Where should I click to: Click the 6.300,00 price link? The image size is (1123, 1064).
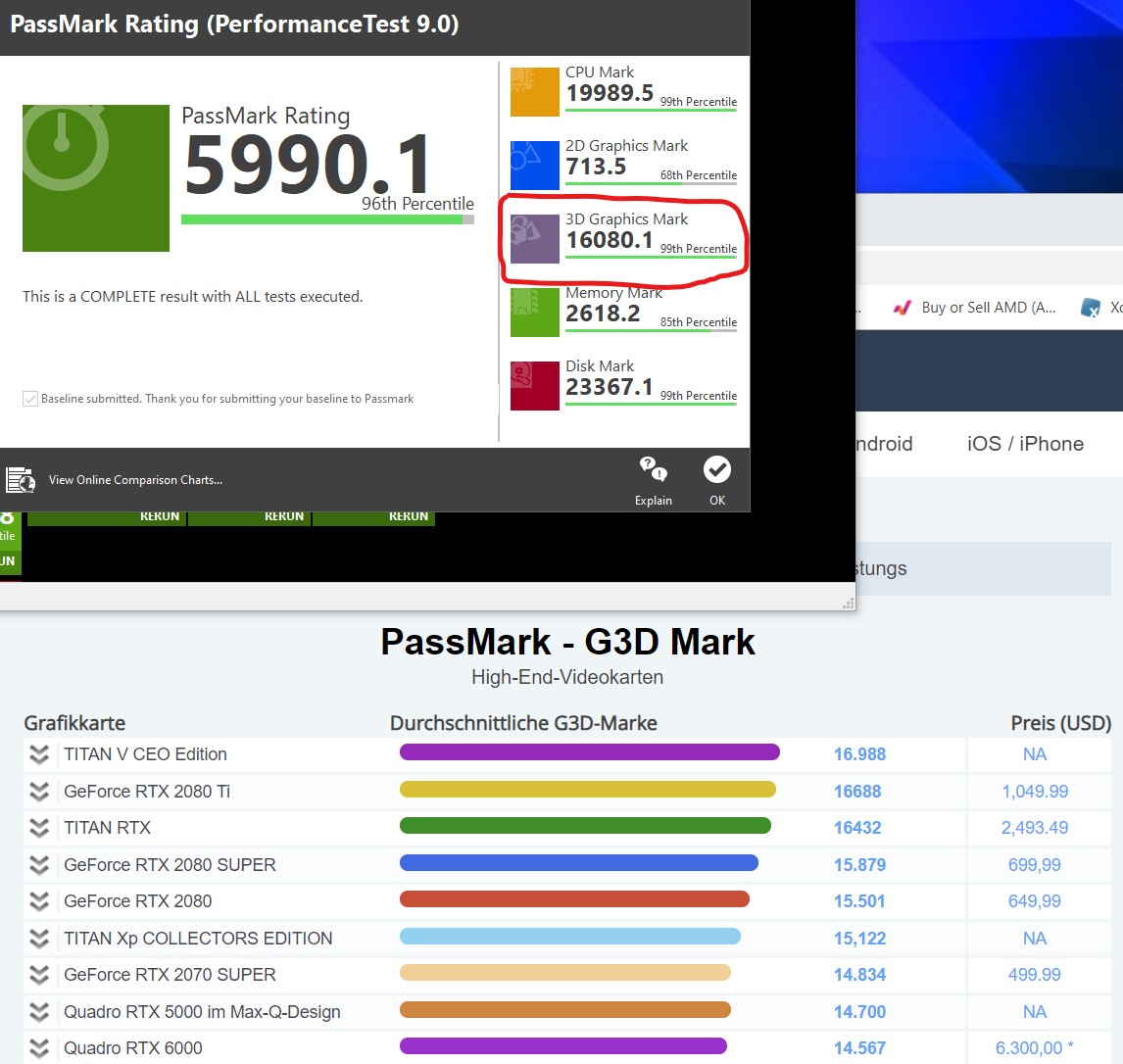click(1034, 1048)
